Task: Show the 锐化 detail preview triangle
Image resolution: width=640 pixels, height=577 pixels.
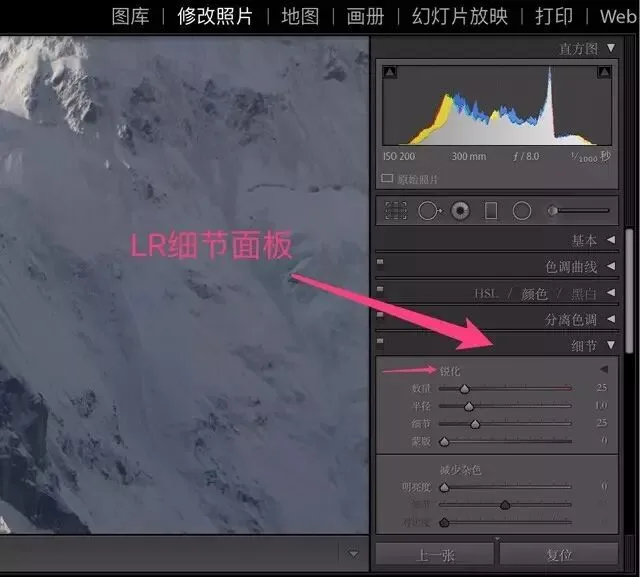Action: pos(604,369)
